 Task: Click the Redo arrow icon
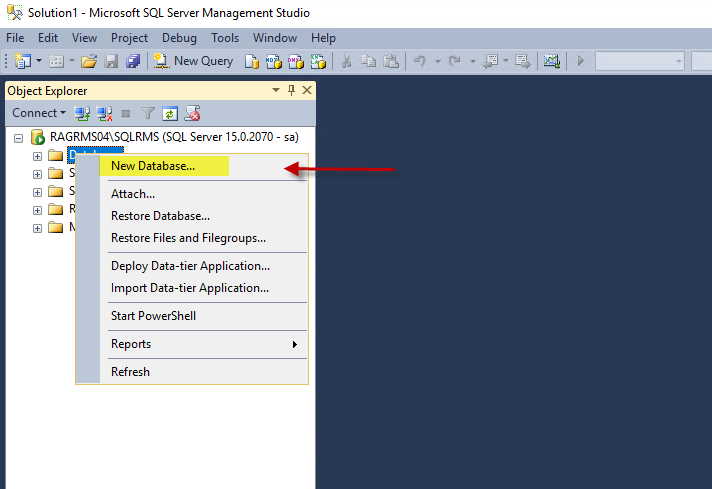[455, 61]
